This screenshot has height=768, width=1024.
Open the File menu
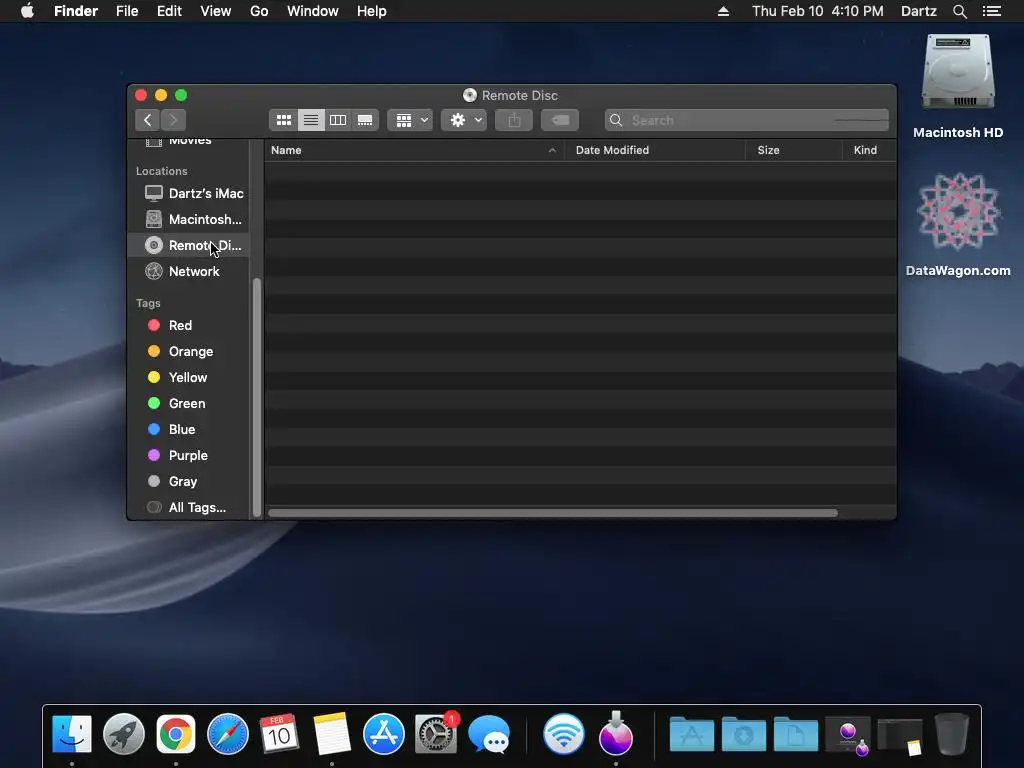[x=127, y=11]
